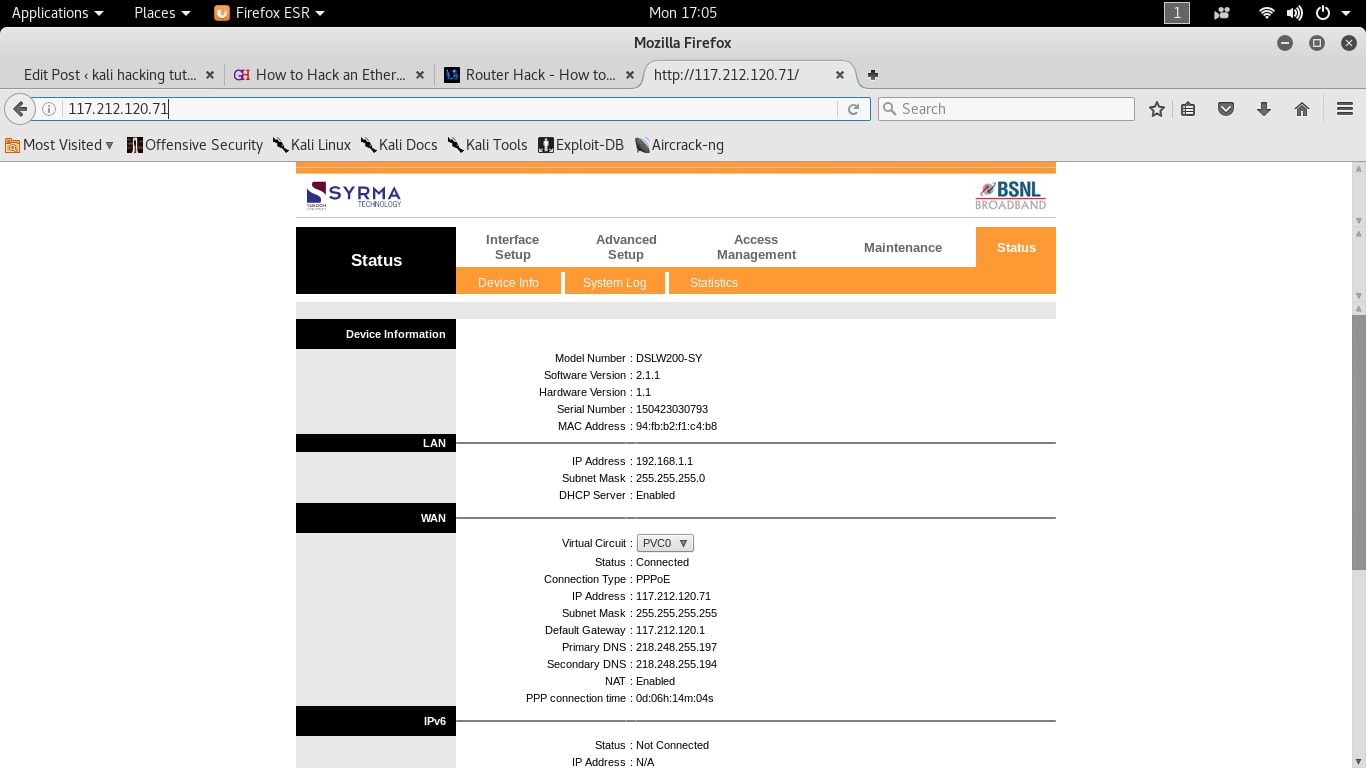Open the PVC0 Virtual Circuit dropdown
The image size is (1366, 768).
tap(664, 542)
